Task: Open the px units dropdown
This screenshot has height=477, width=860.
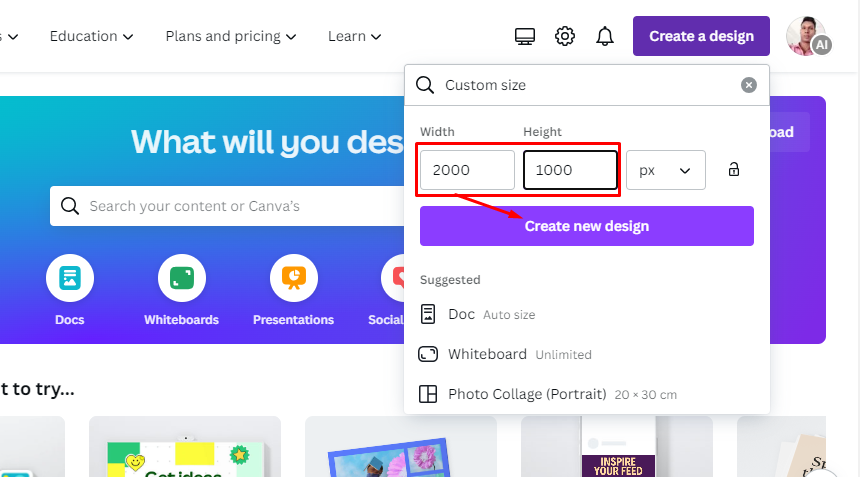Action: 665,170
